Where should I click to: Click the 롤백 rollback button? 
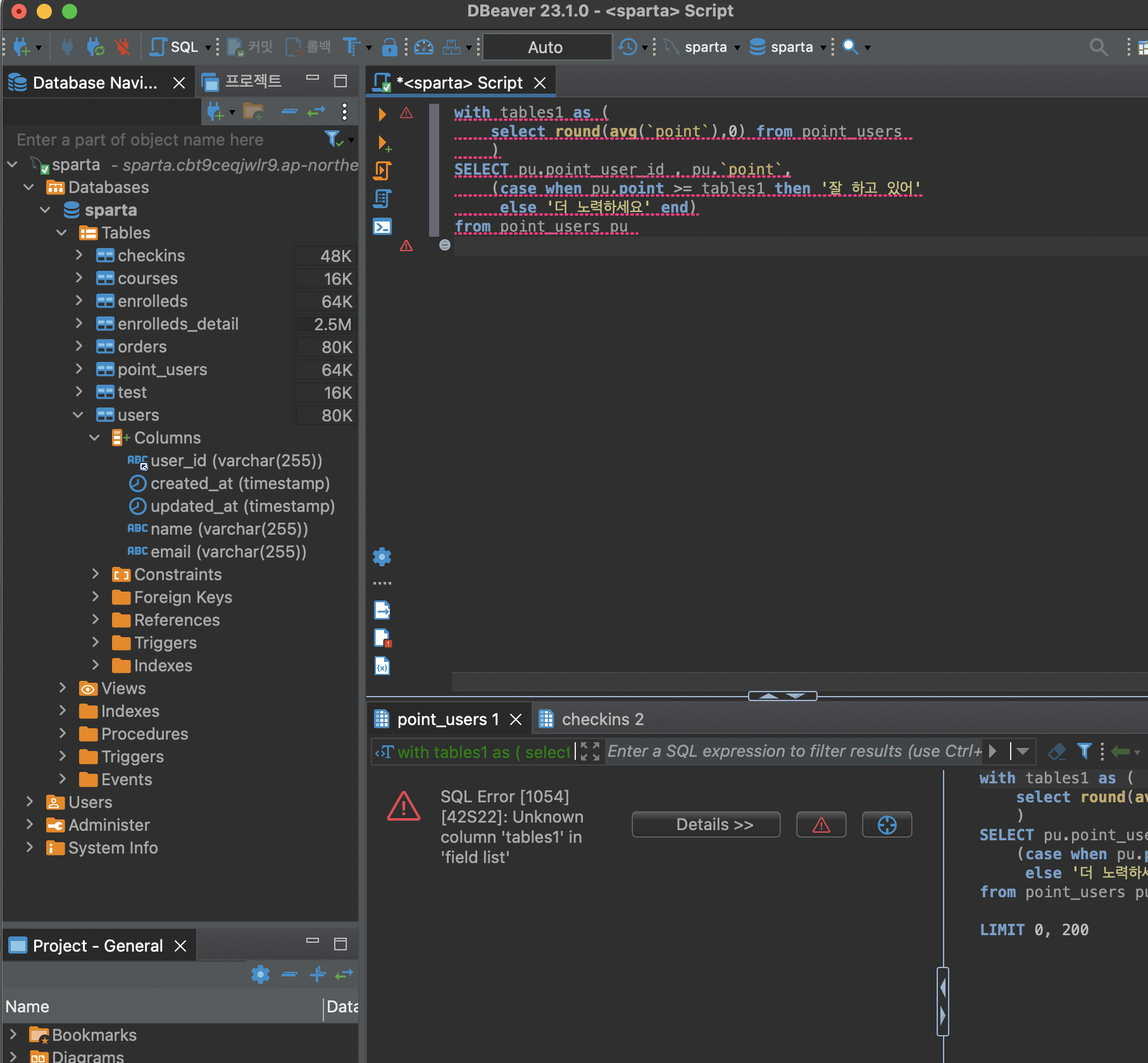(308, 47)
